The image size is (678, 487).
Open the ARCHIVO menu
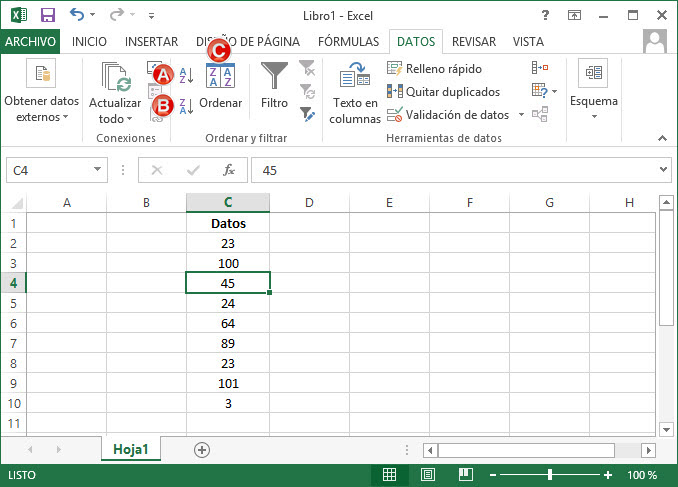point(31,42)
